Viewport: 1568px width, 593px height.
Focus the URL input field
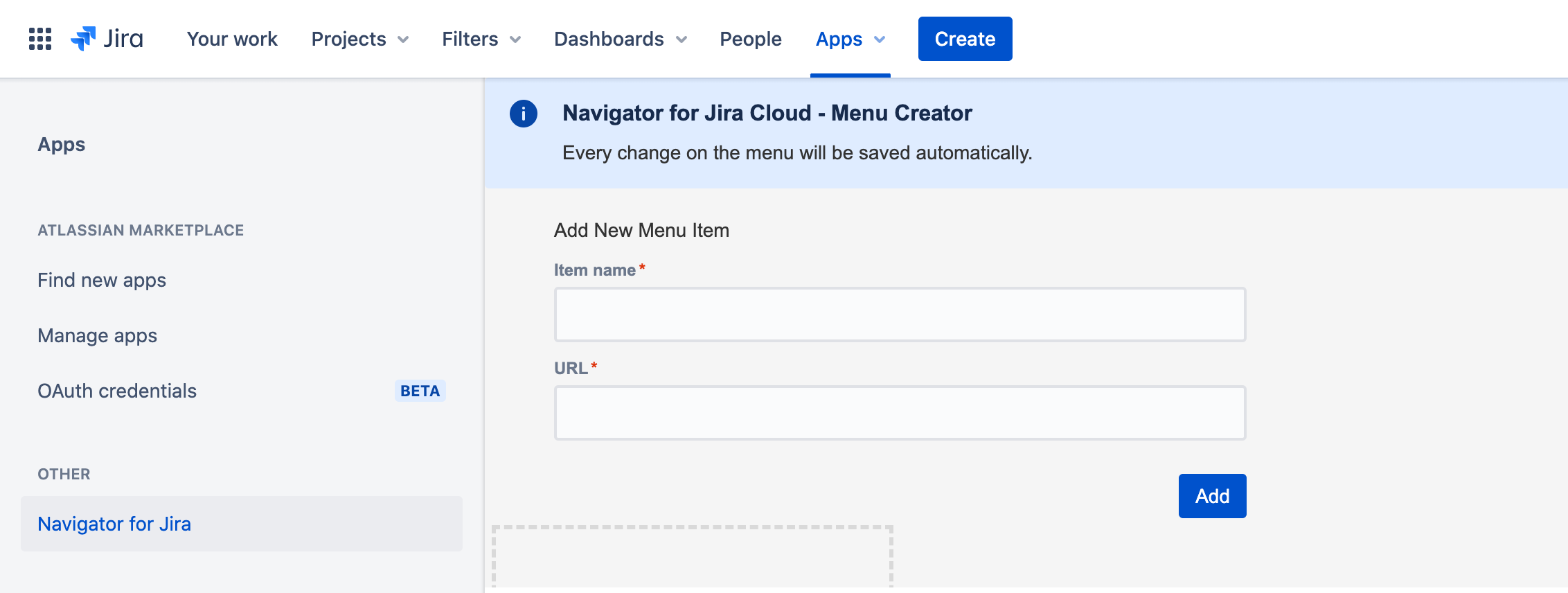coord(900,413)
